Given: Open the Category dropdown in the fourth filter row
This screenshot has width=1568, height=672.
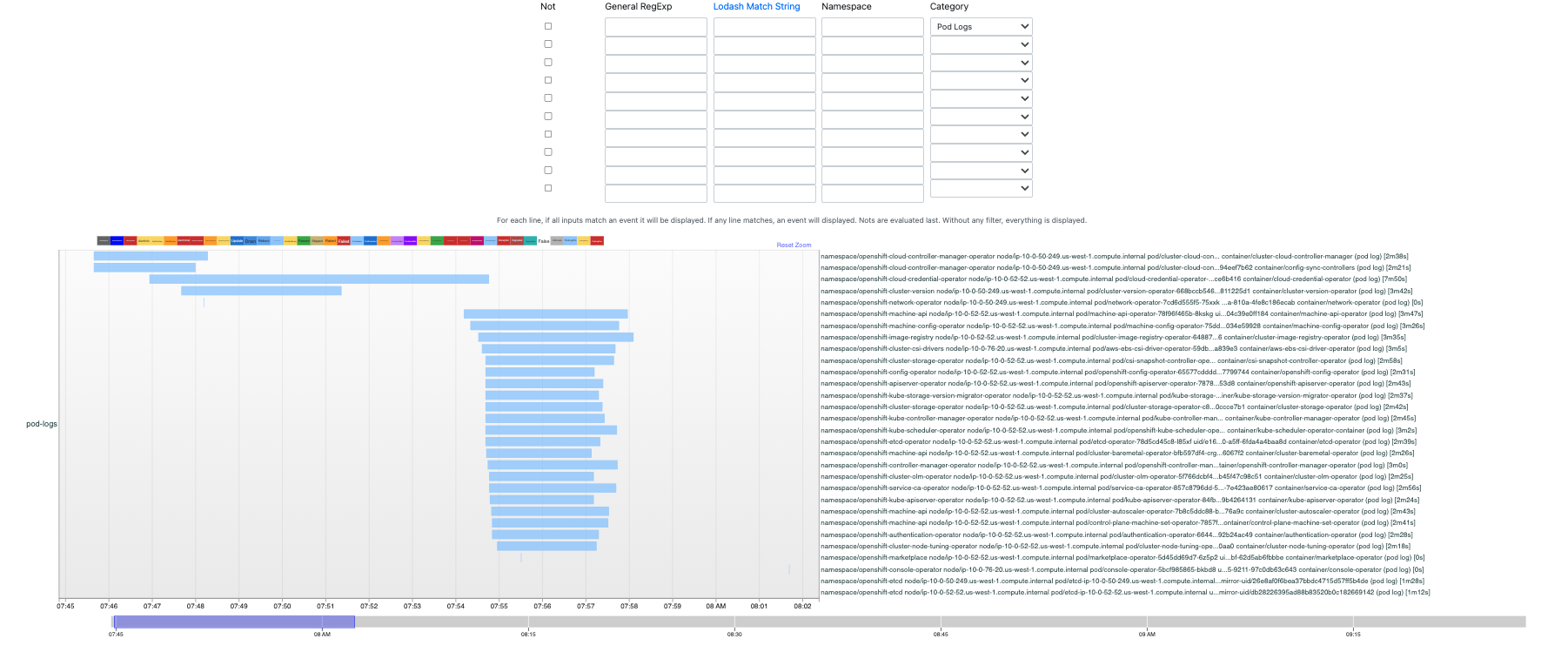Looking at the screenshot, I should coord(981,80).
